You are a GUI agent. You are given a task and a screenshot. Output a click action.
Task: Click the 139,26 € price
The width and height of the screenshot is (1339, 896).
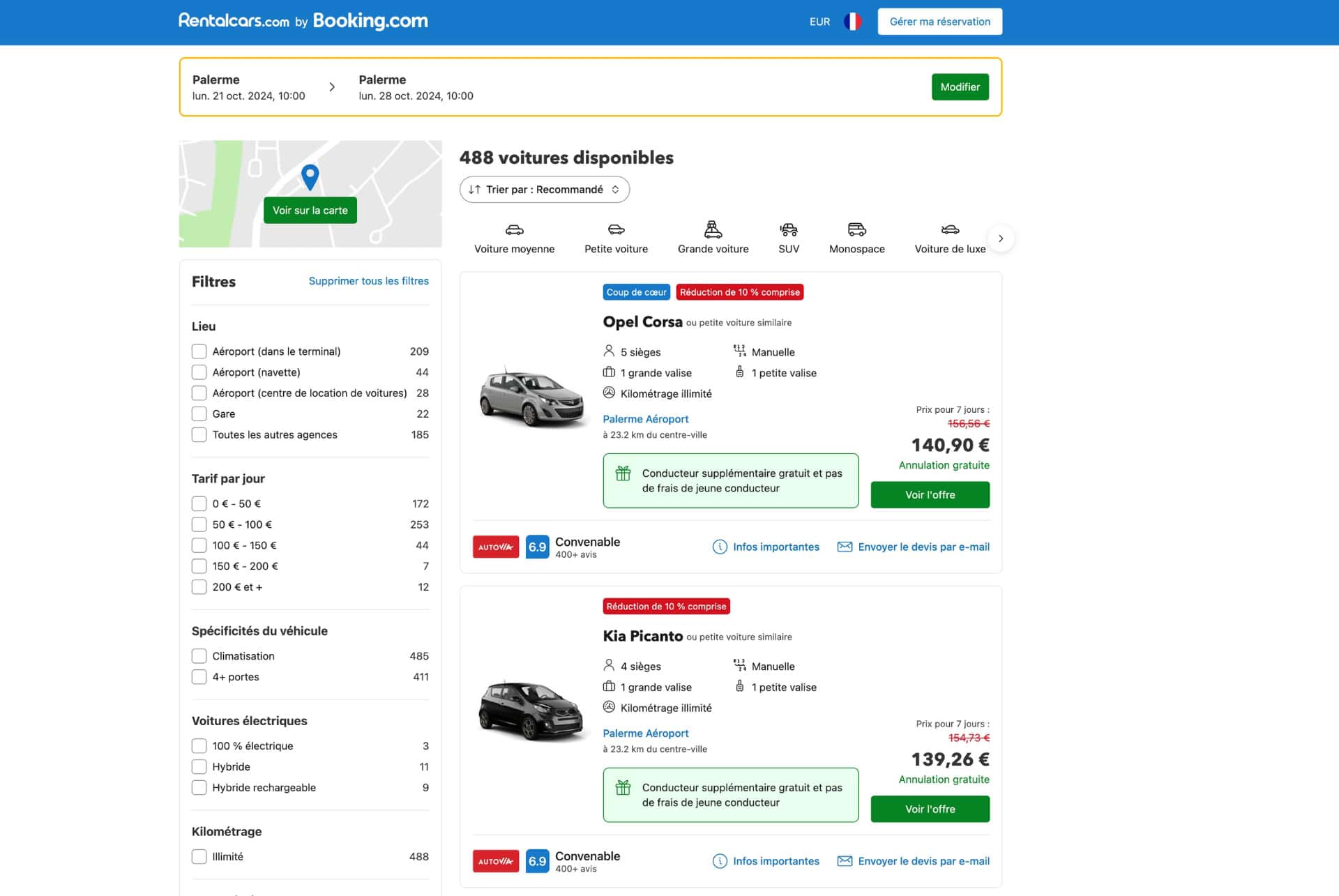coord(950,759)
